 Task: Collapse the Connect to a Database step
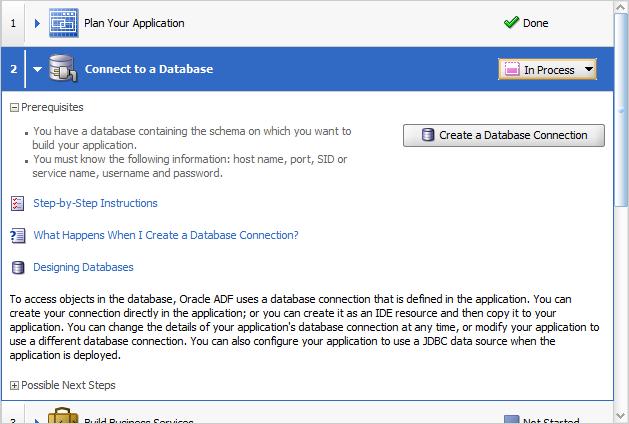37,69
